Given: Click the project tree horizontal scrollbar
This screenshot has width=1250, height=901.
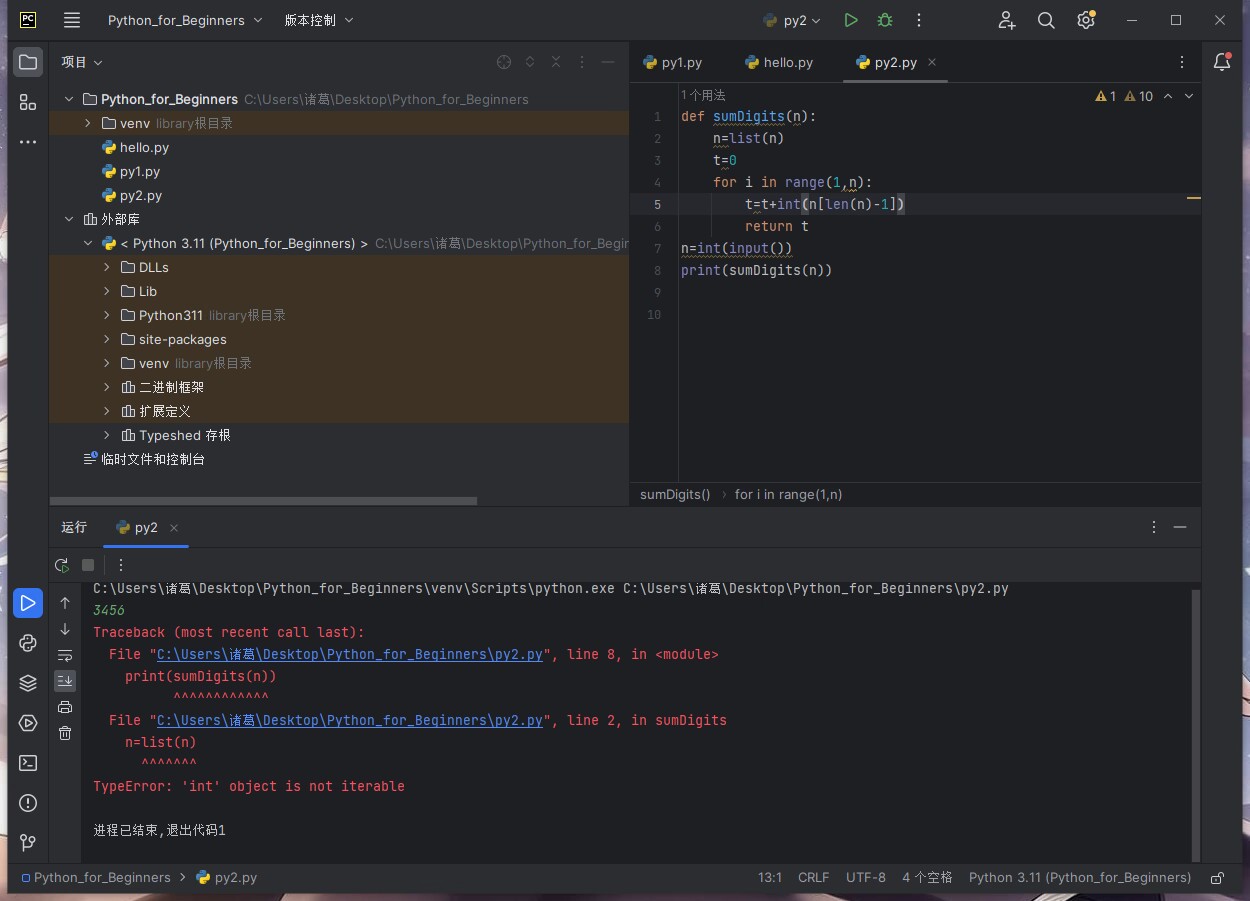Looking at the screenshot, I should click(x=265, y=501).
